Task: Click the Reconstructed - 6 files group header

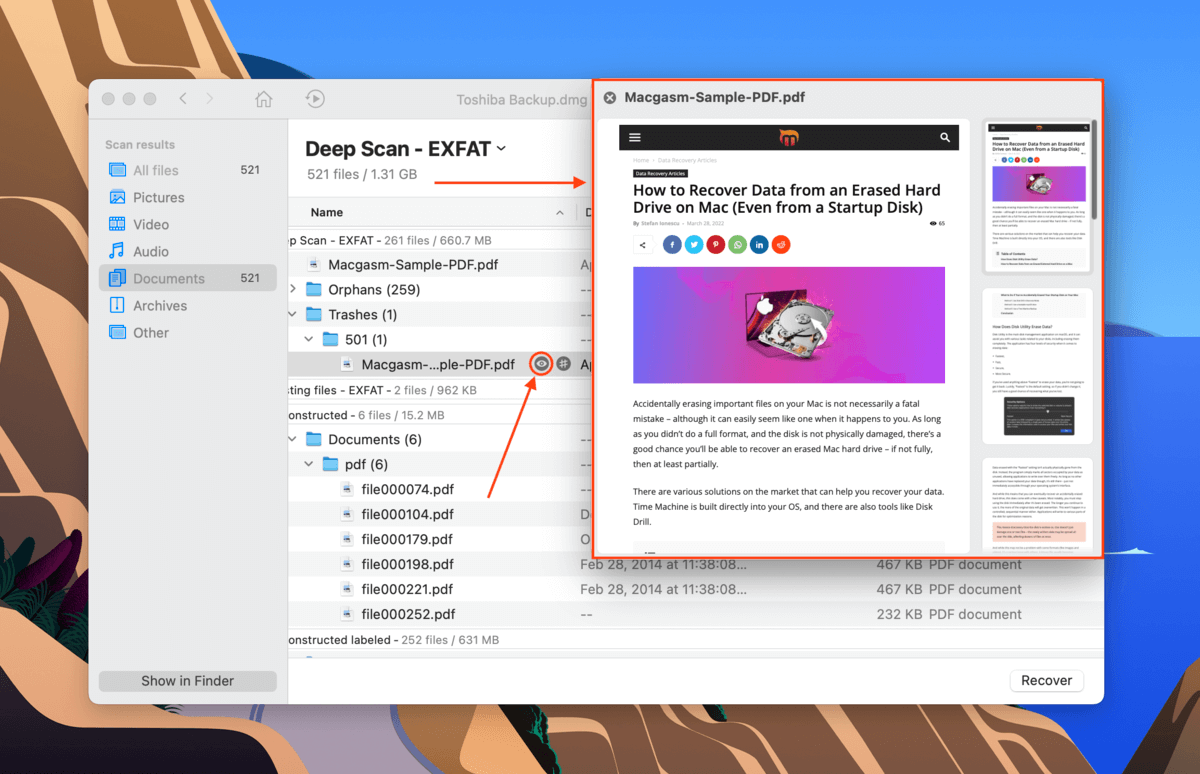Action: pos(366,415)
